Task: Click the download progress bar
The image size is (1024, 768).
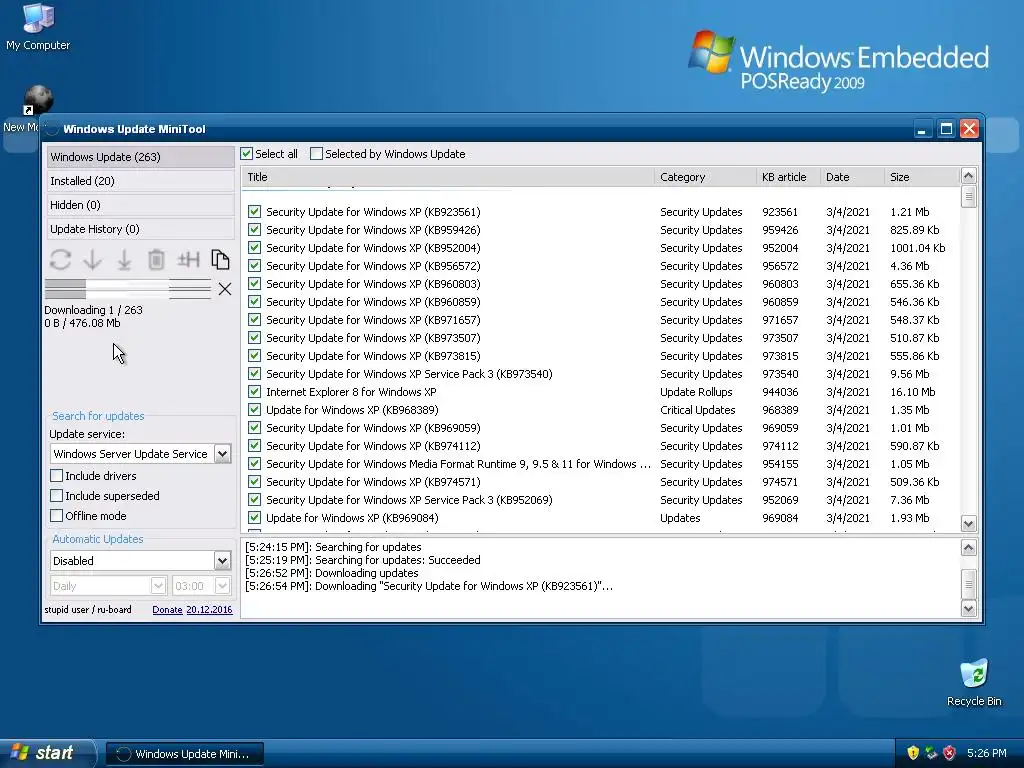Action: click(x=127, y=289)
